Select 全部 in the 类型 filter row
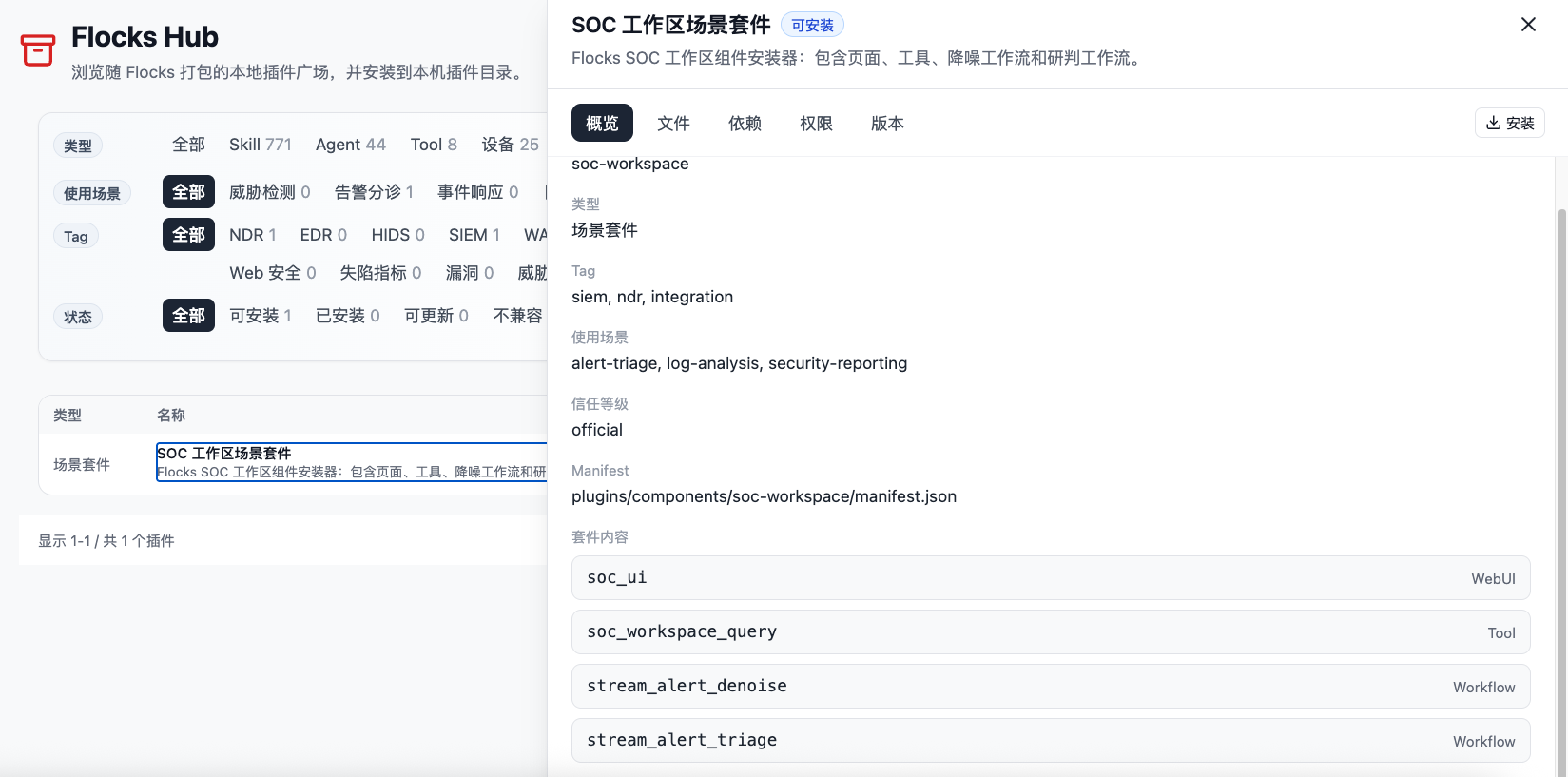The width and height of the screenshot is (1568, 777). coord(188,145)
